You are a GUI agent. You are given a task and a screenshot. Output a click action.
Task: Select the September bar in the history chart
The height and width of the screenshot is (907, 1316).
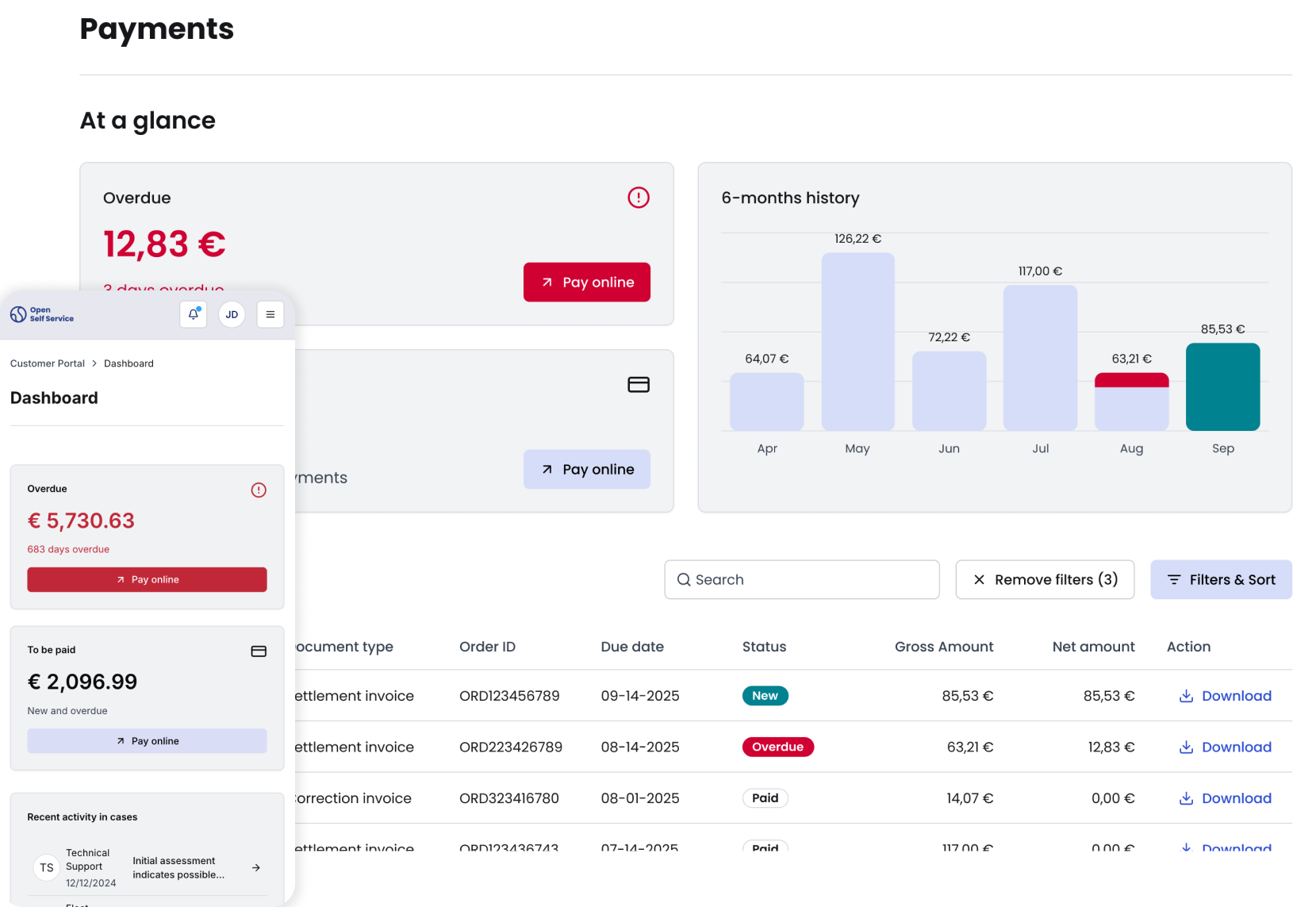click(x=1222, y=387)
